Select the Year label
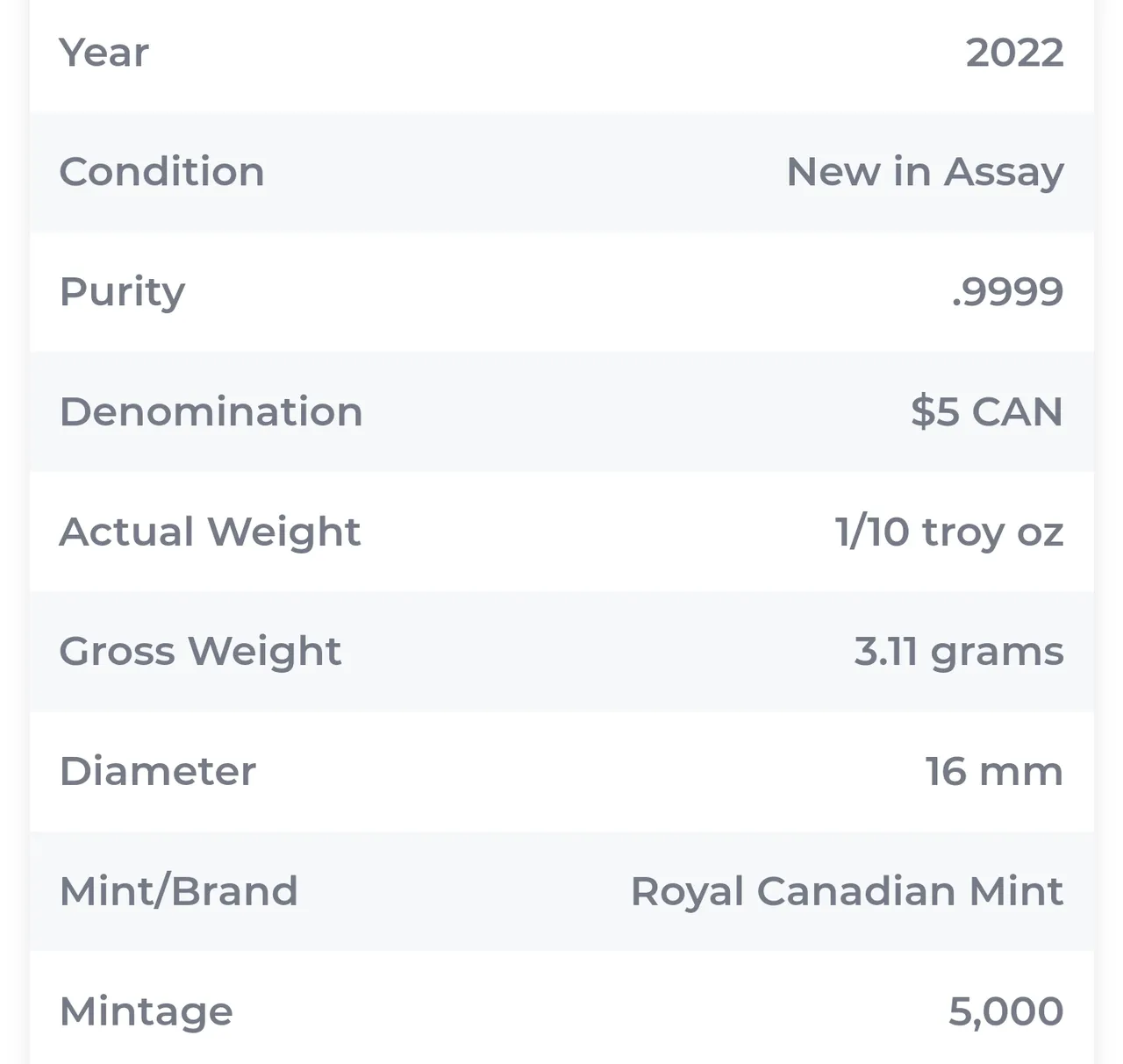1123x1064 pixels. [x=104, y=53]
